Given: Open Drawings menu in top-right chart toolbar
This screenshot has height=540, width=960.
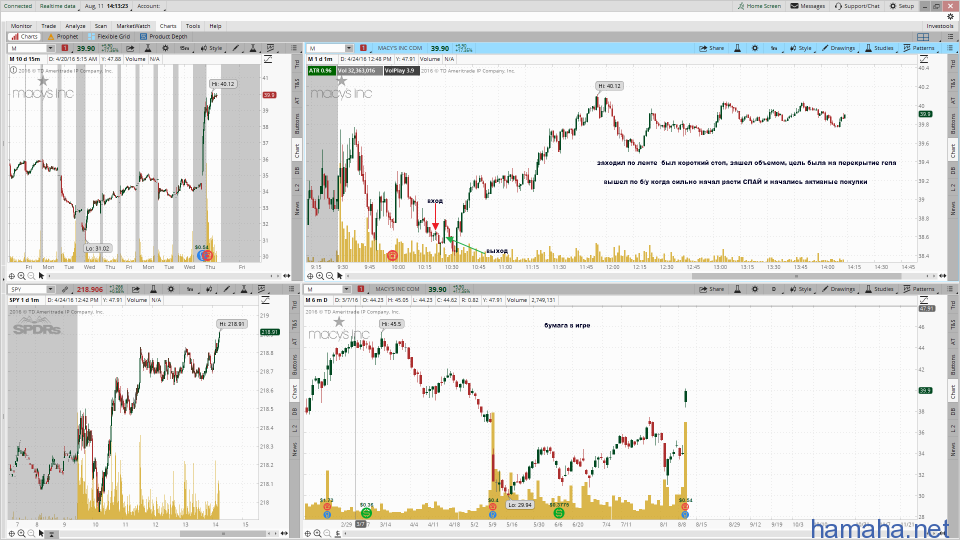Looking at the screenshot, I should click(838, 48).
